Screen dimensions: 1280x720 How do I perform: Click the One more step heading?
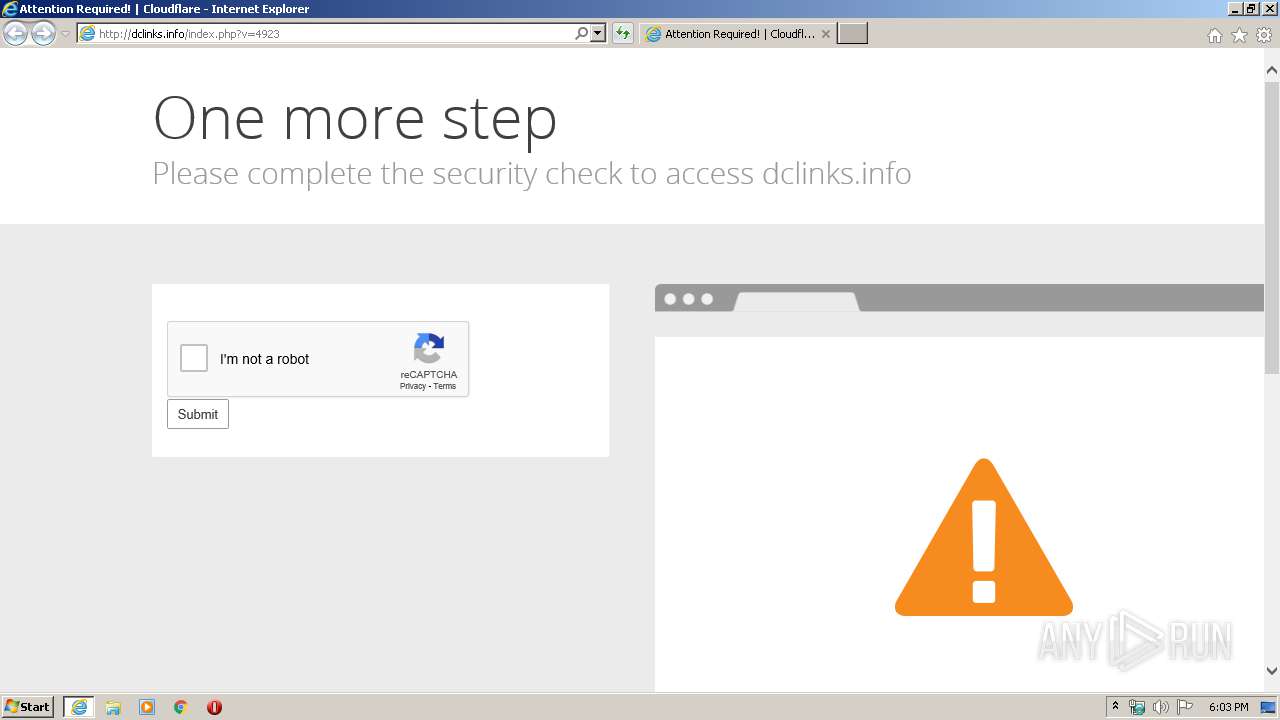pyautogui.click(x=355, y=118)
